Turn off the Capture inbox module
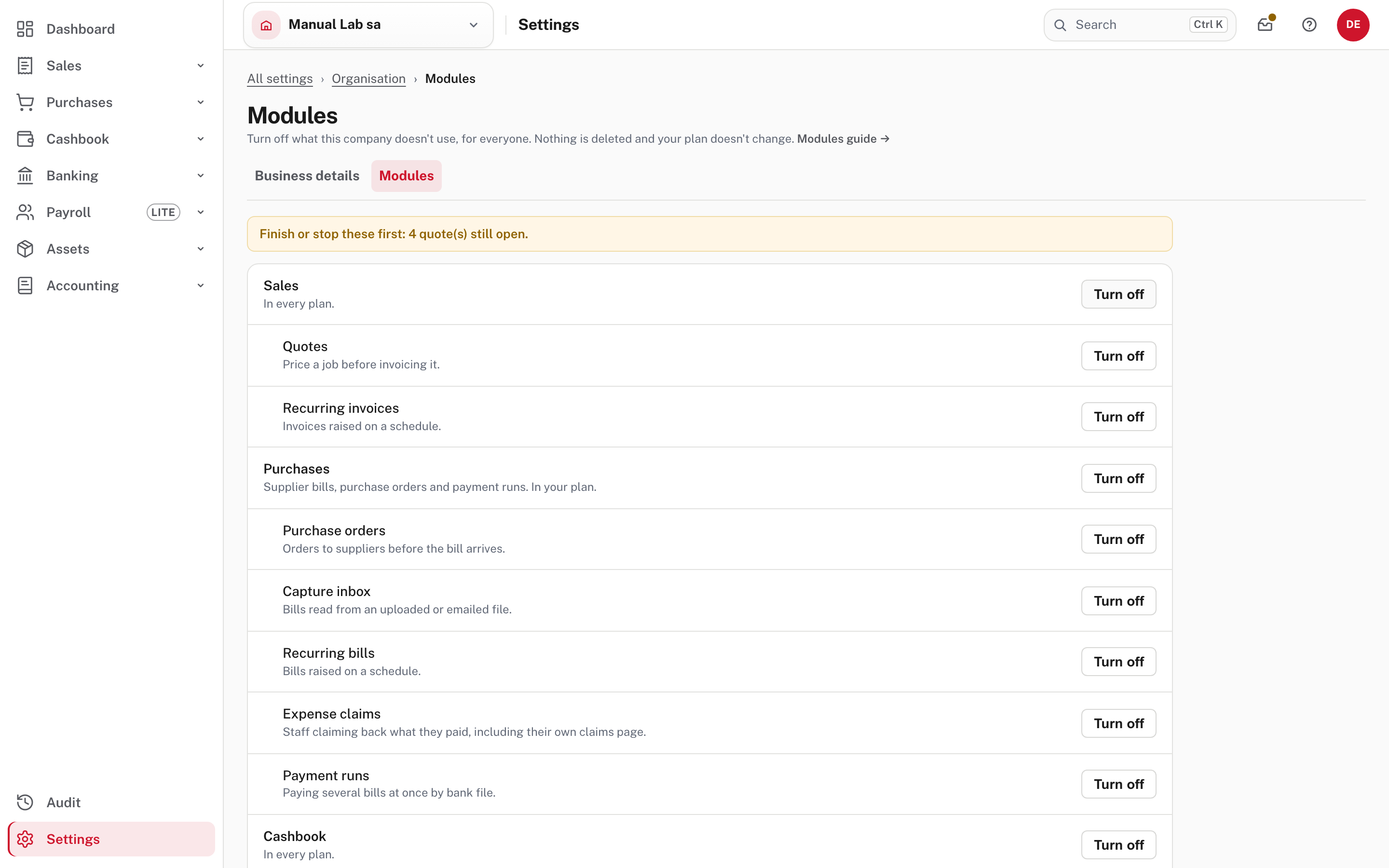Screen dimensions: 1389x868 1118,600
